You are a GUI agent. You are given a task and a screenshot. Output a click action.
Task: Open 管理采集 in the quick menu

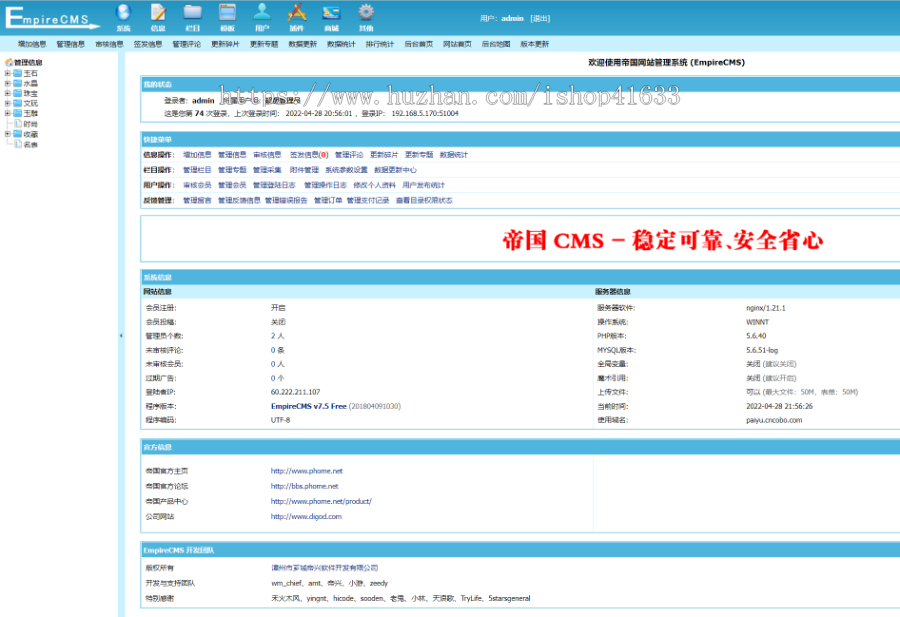point(267,170)
